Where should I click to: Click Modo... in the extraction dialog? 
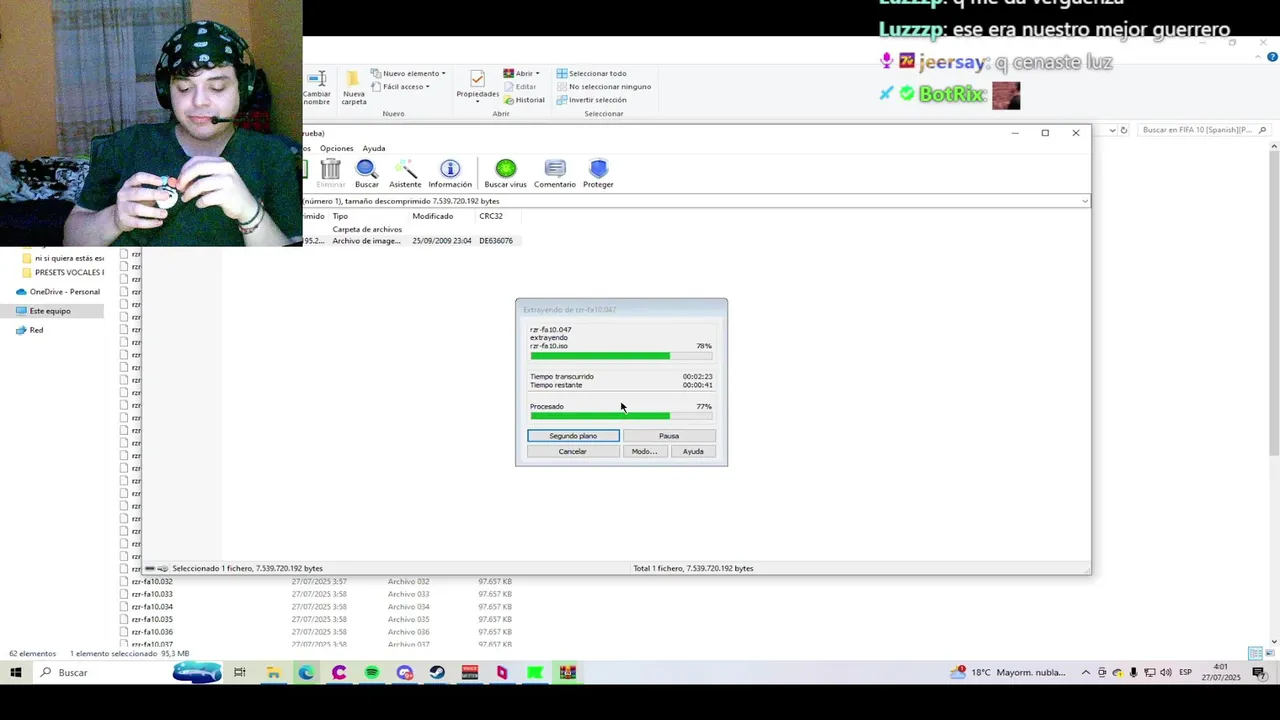tap(644, 451)
